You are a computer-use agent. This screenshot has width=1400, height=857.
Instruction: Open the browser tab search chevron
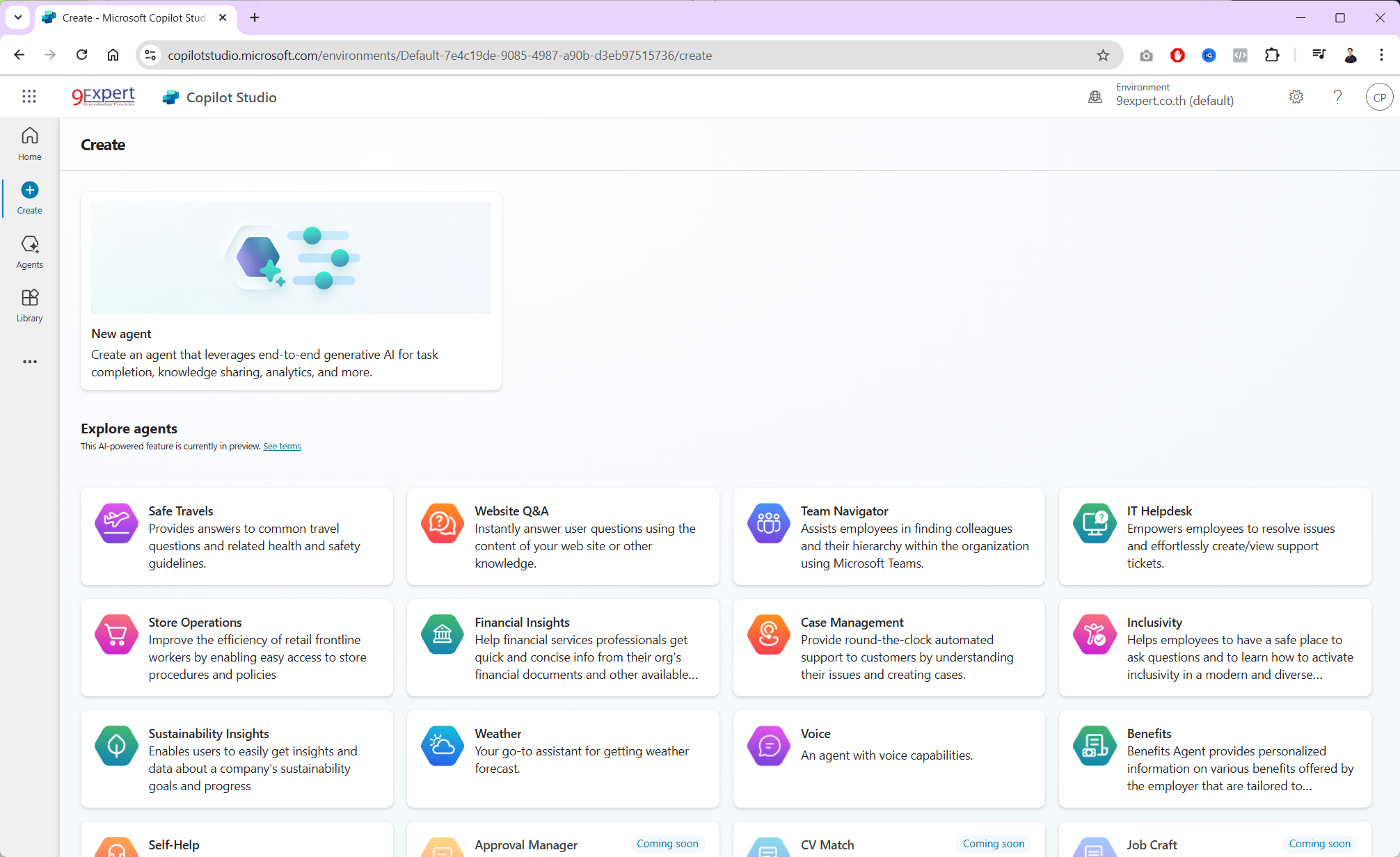coord(17,17)
